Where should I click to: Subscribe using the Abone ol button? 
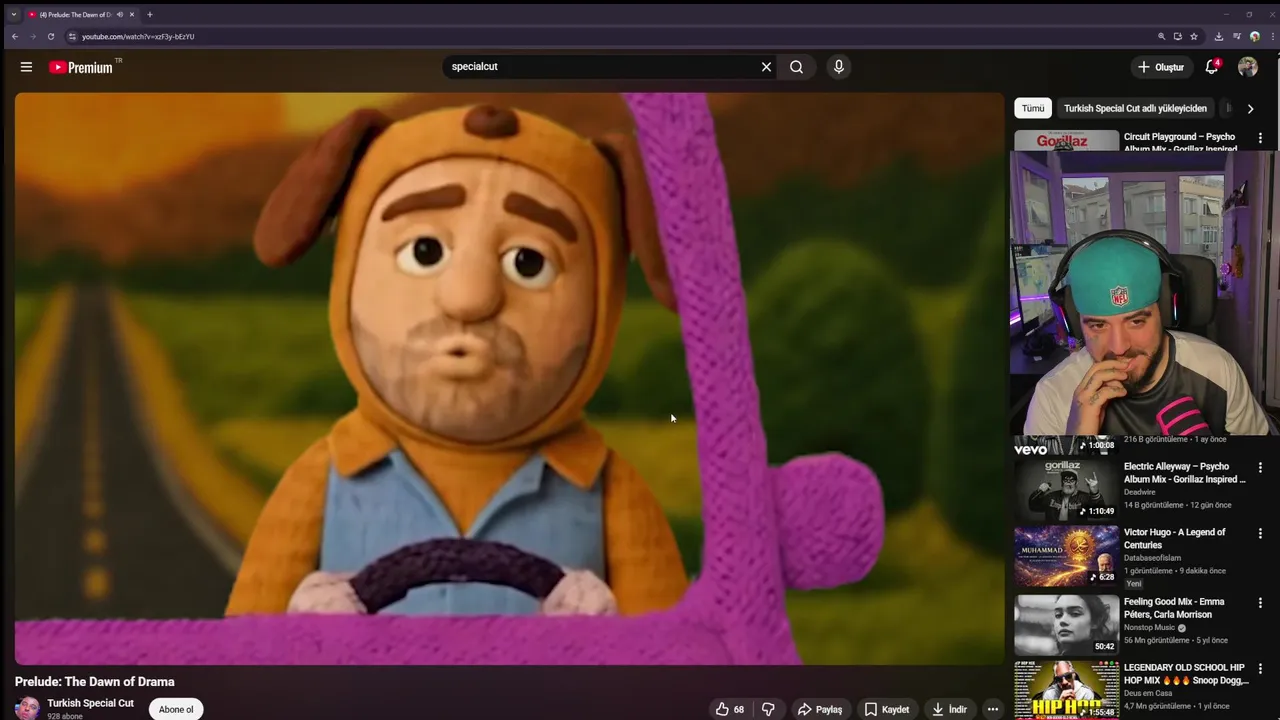pos(176,709)
